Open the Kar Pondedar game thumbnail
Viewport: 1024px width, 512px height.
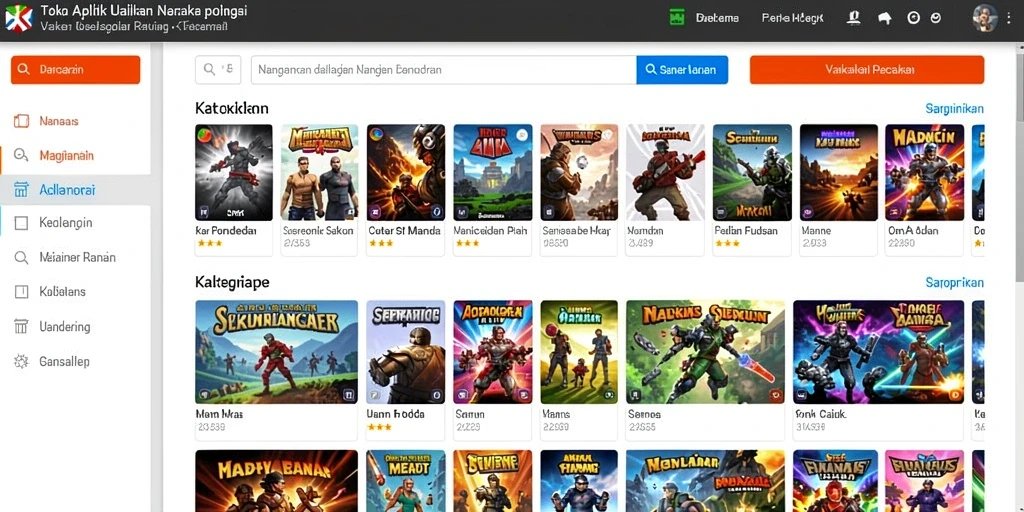coord(234,172)
